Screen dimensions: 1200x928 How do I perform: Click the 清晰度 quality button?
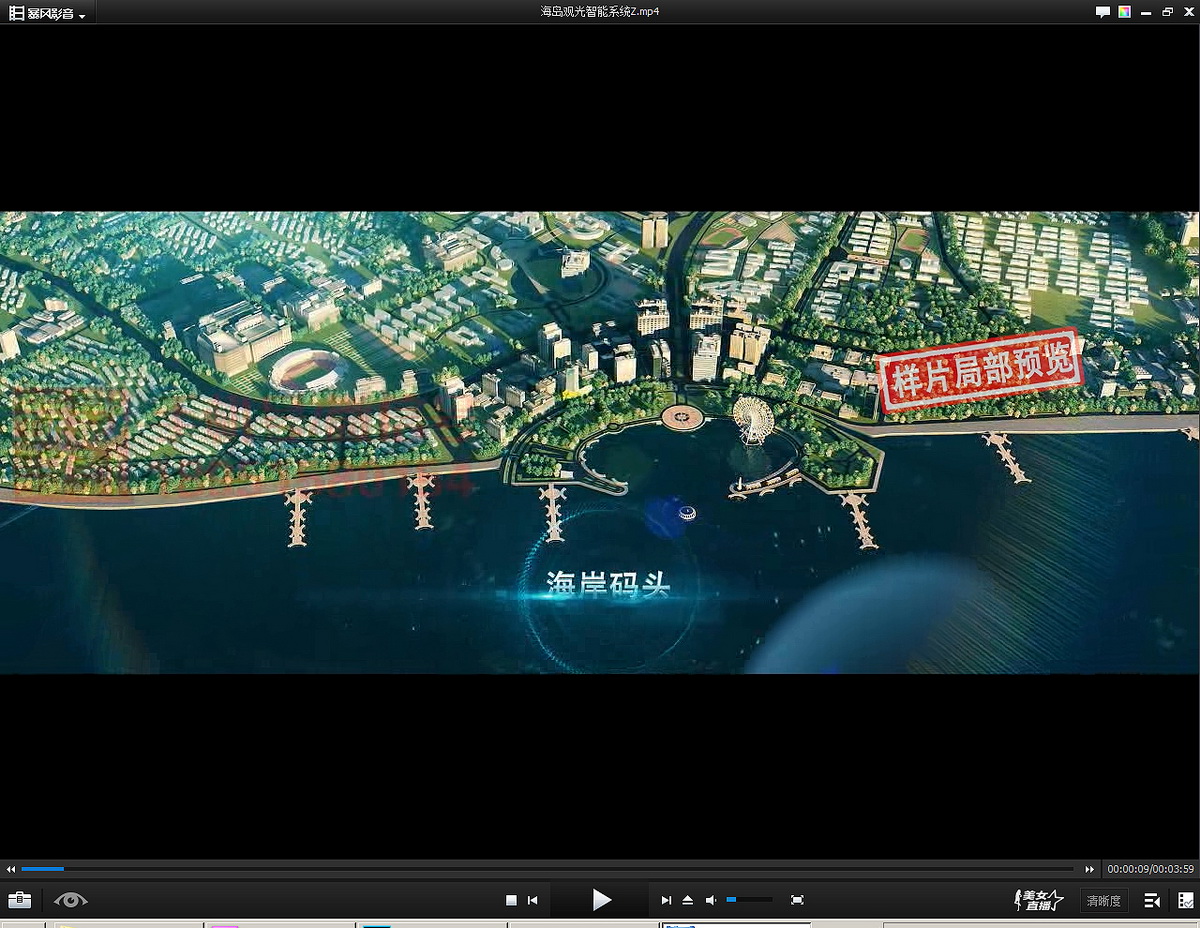[1103, 901]
